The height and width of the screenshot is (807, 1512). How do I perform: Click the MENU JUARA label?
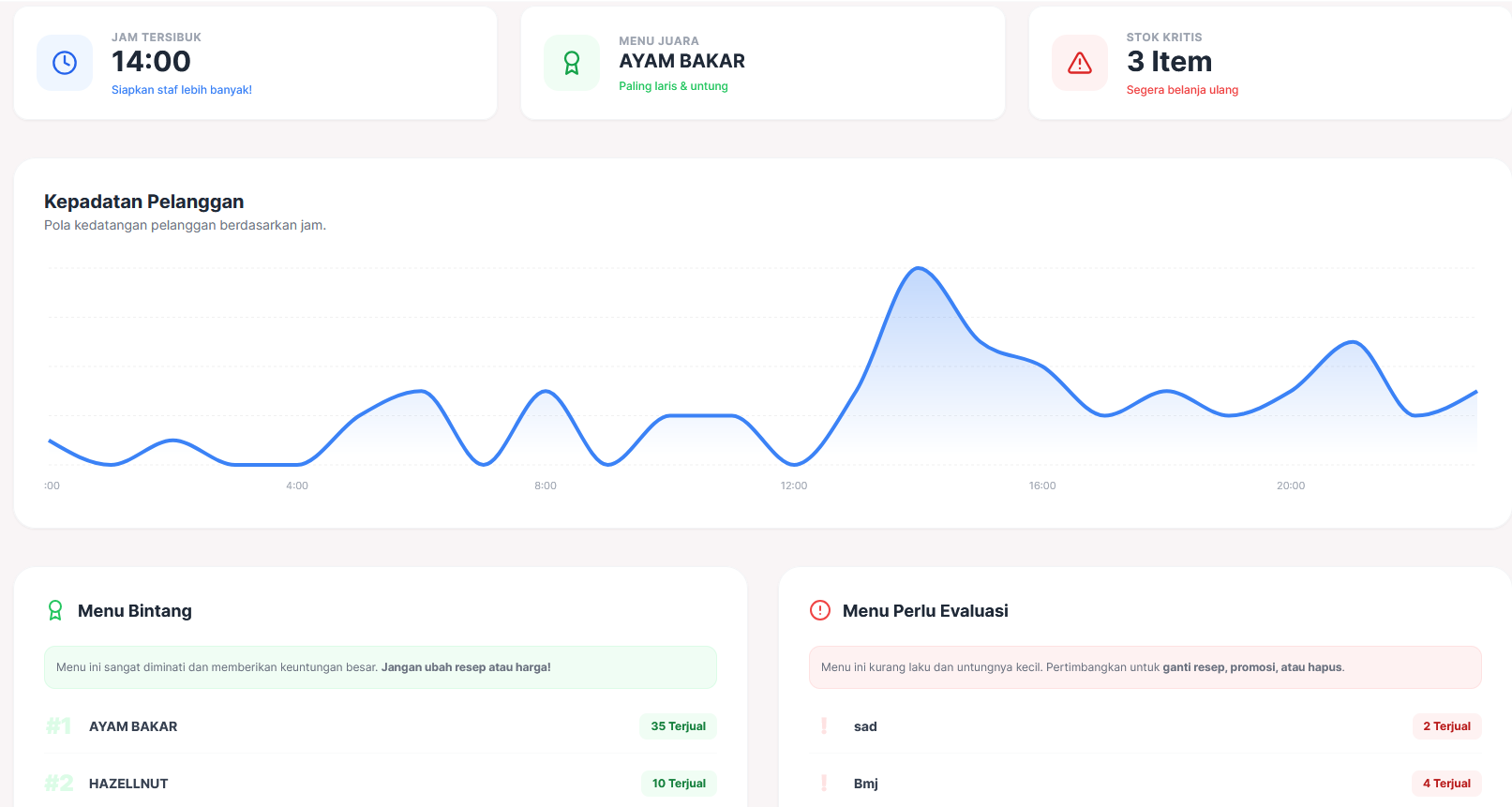pos(659,41)
